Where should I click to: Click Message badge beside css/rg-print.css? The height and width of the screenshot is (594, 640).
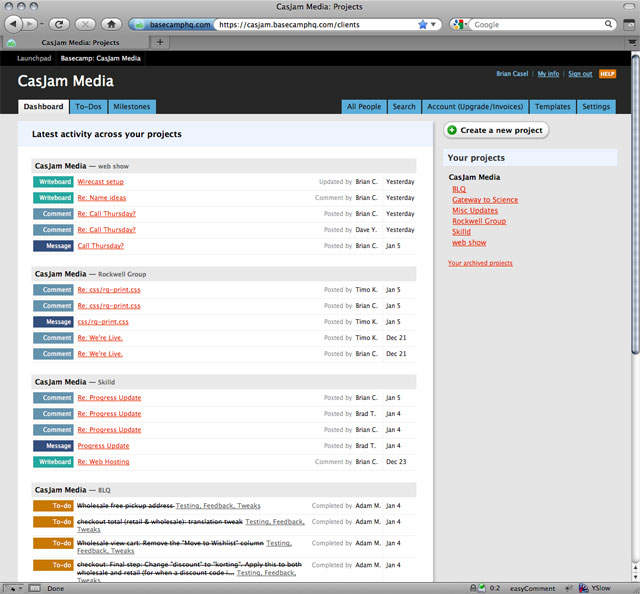(53, 322)
